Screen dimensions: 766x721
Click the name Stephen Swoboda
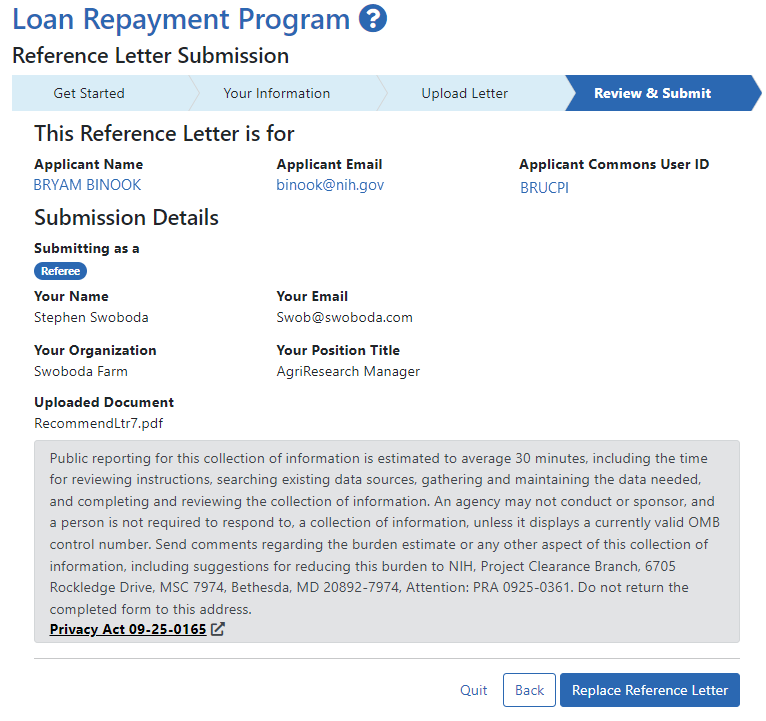tap(91, 318)
